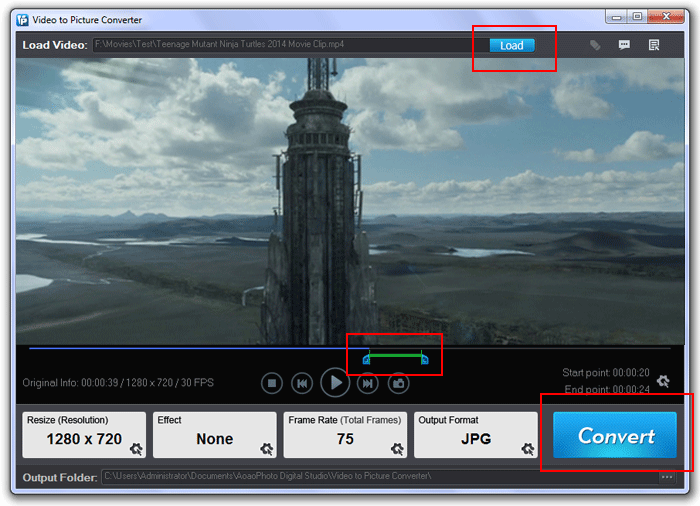
Task: Open the log list icon
Action: [654, 45]
